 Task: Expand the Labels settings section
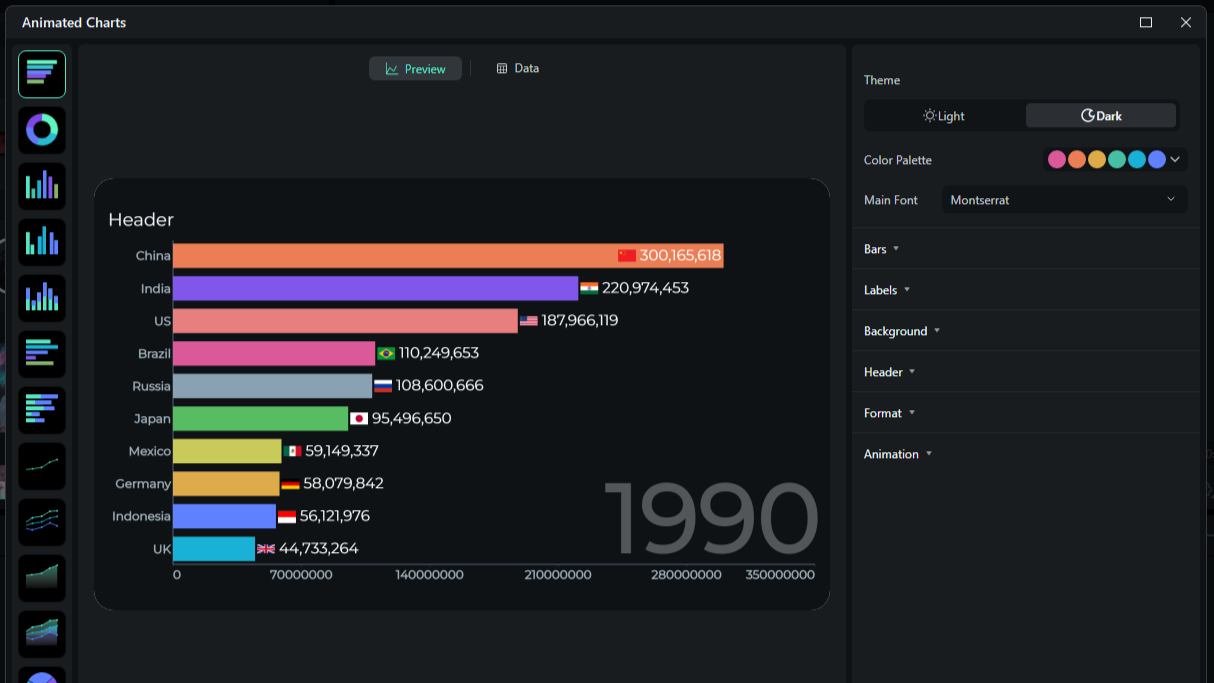[x=886, y=290]
